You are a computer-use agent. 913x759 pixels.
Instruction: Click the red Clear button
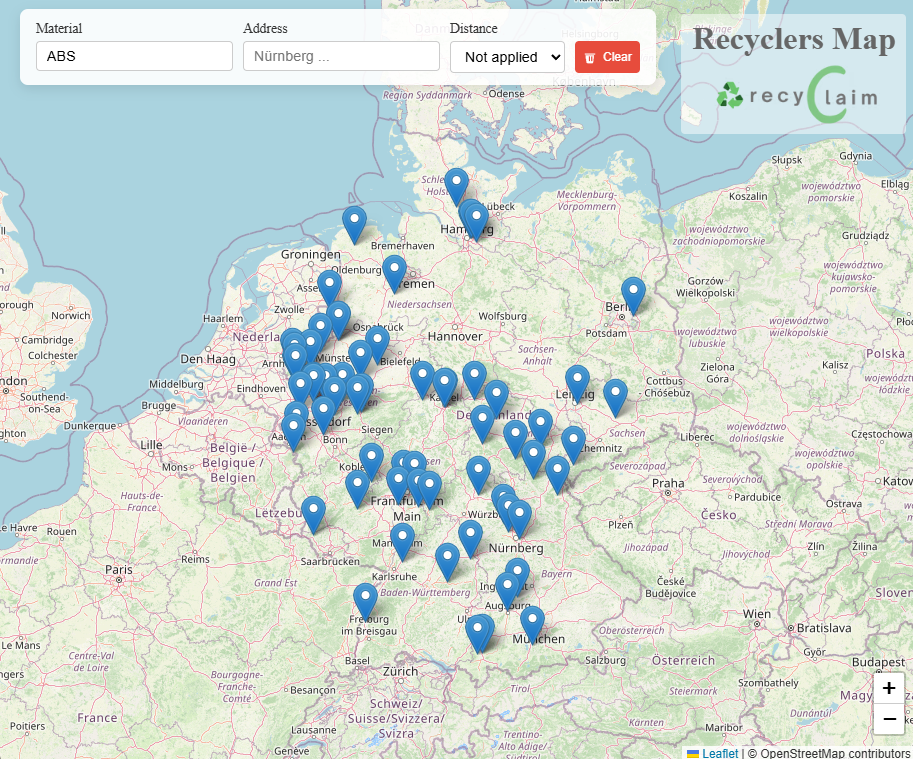(607, 57)
